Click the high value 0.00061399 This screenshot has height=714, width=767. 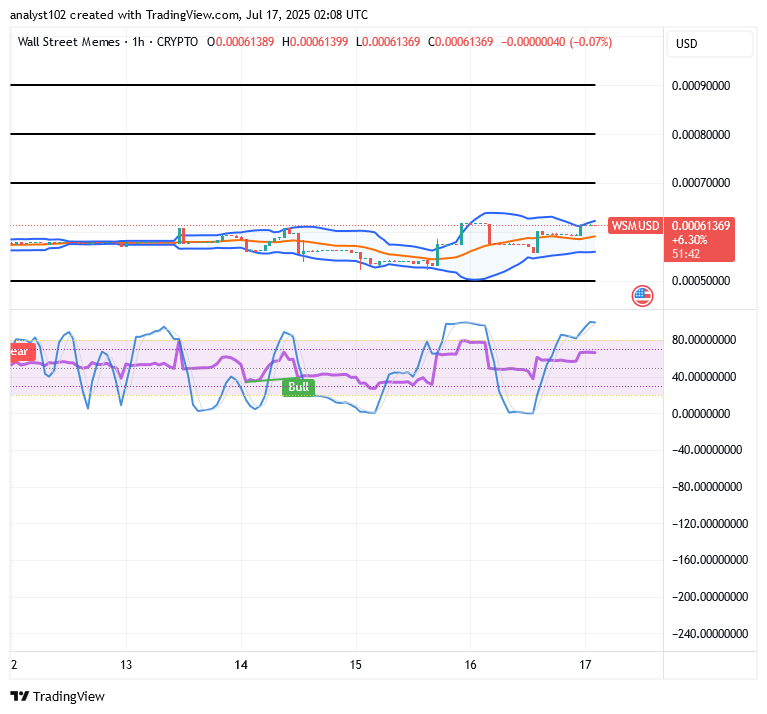(x=319, y=42)
